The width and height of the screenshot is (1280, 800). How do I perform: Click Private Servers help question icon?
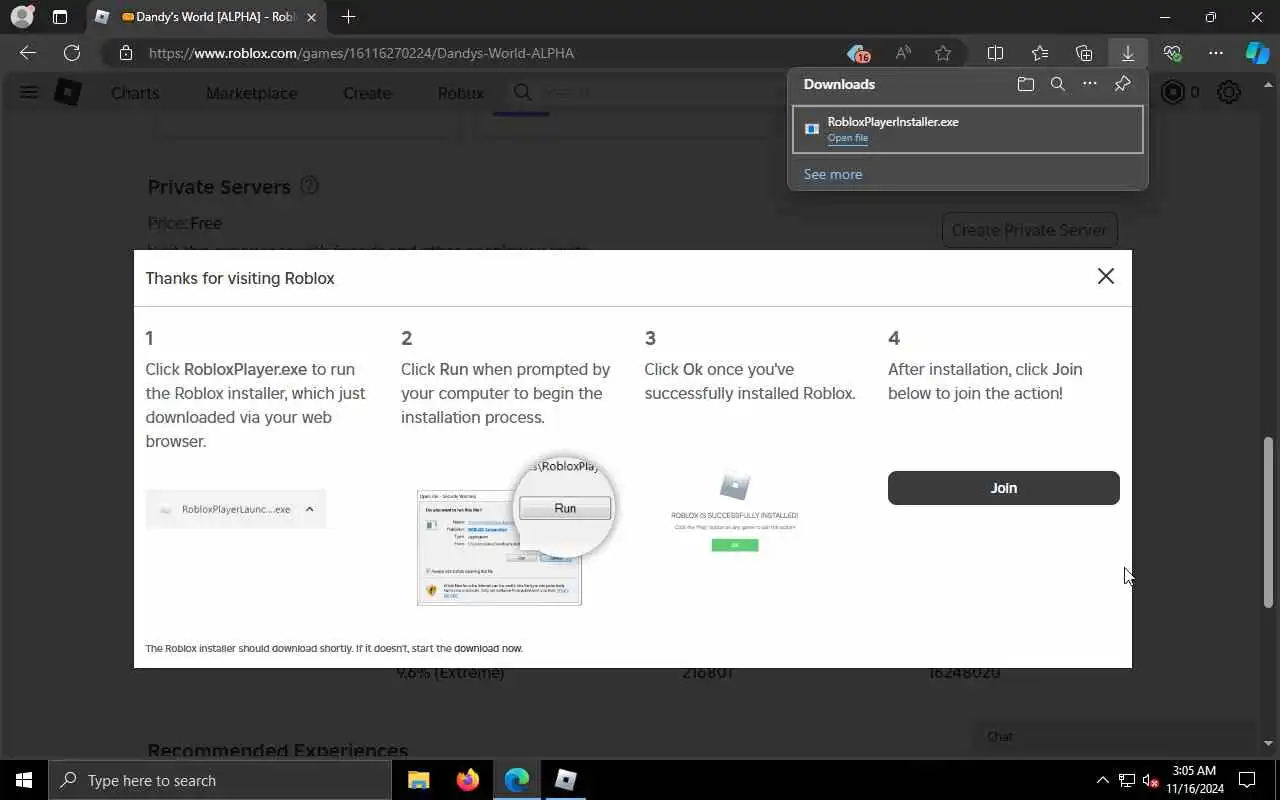coord(309,186)
